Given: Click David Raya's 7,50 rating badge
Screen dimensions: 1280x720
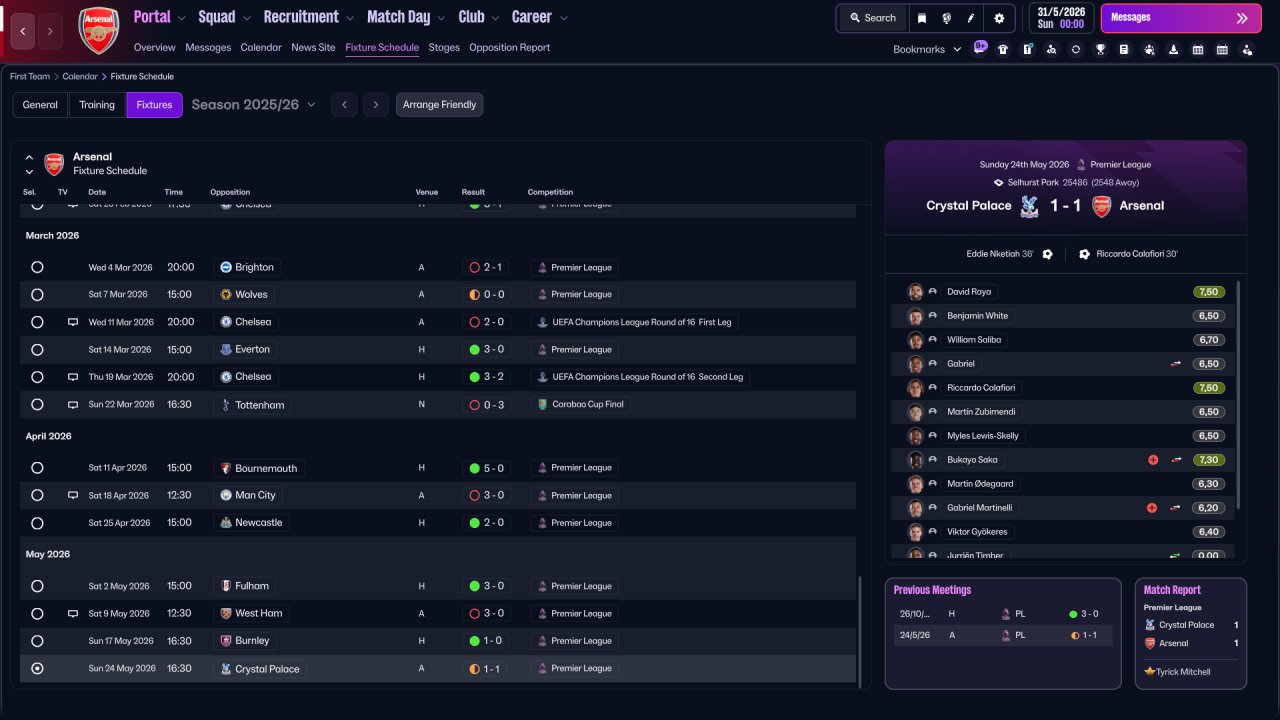Looking at the screenshot, I should coord(1209,292).
